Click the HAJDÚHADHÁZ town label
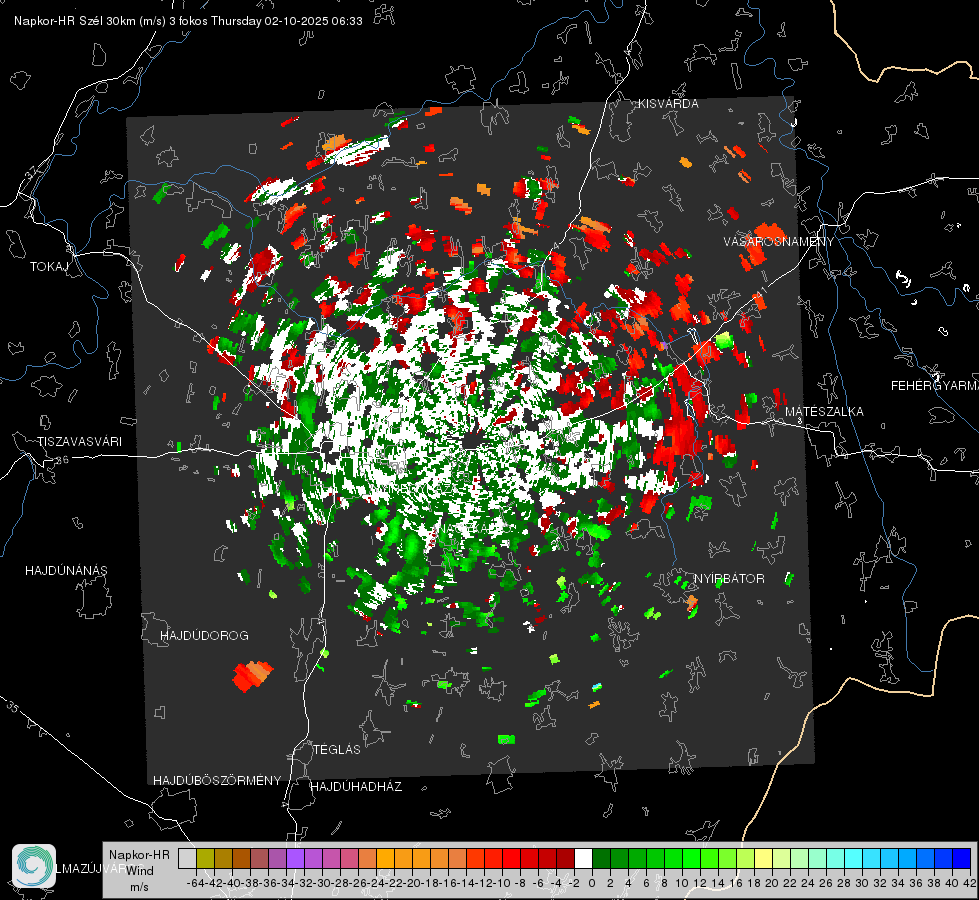This screenshot has height=900, width=979. (356, 786)
